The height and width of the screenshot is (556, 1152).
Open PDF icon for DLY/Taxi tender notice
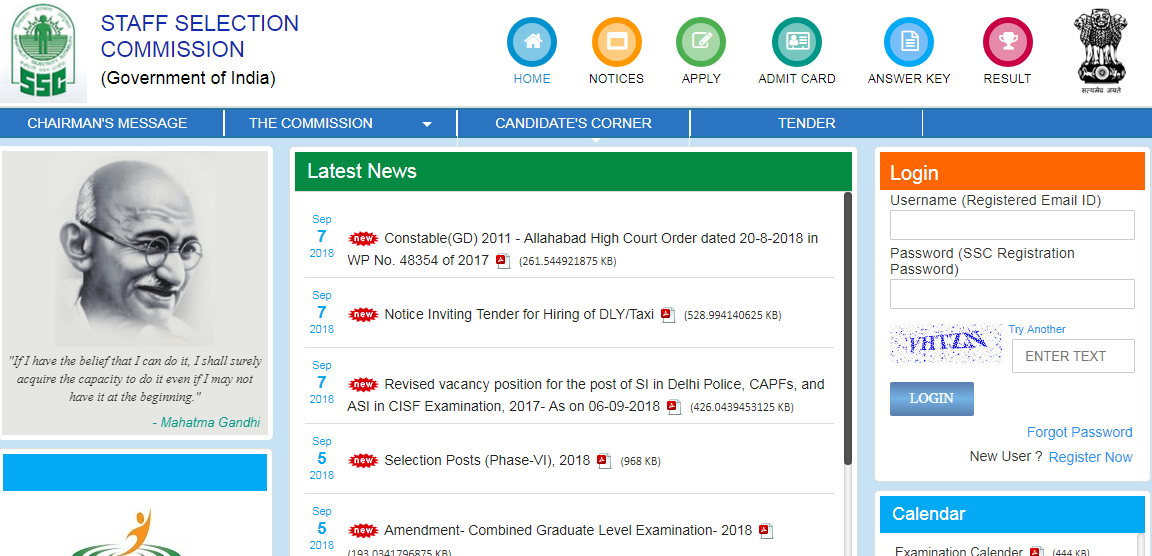coord(667,315)
